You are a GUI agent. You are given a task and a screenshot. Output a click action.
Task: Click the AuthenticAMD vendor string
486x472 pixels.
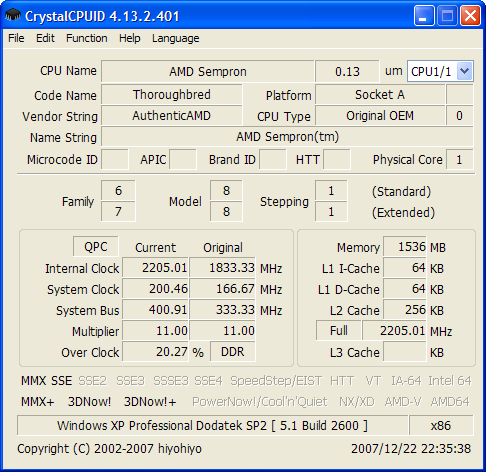click(x=172, y=116)
